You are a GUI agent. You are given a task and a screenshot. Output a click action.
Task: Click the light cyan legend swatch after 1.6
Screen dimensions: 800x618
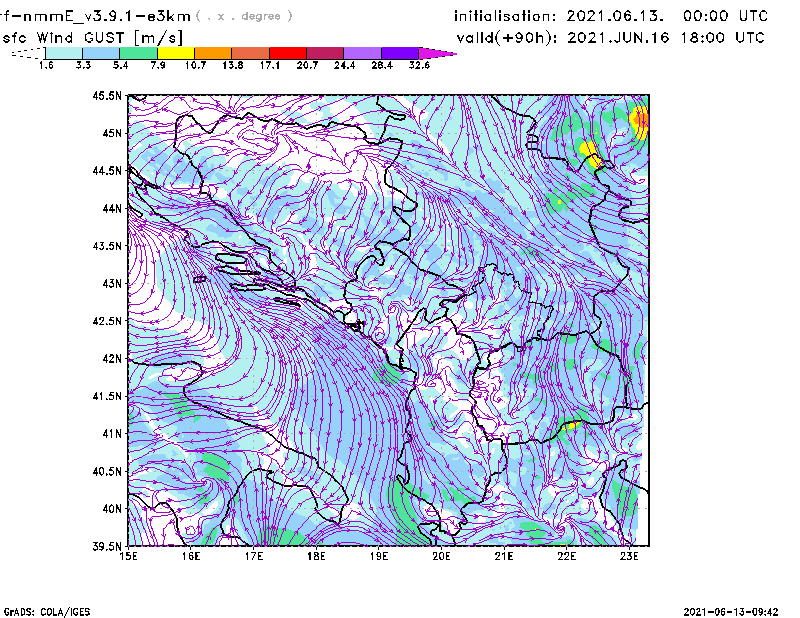(x=64, y=53)
